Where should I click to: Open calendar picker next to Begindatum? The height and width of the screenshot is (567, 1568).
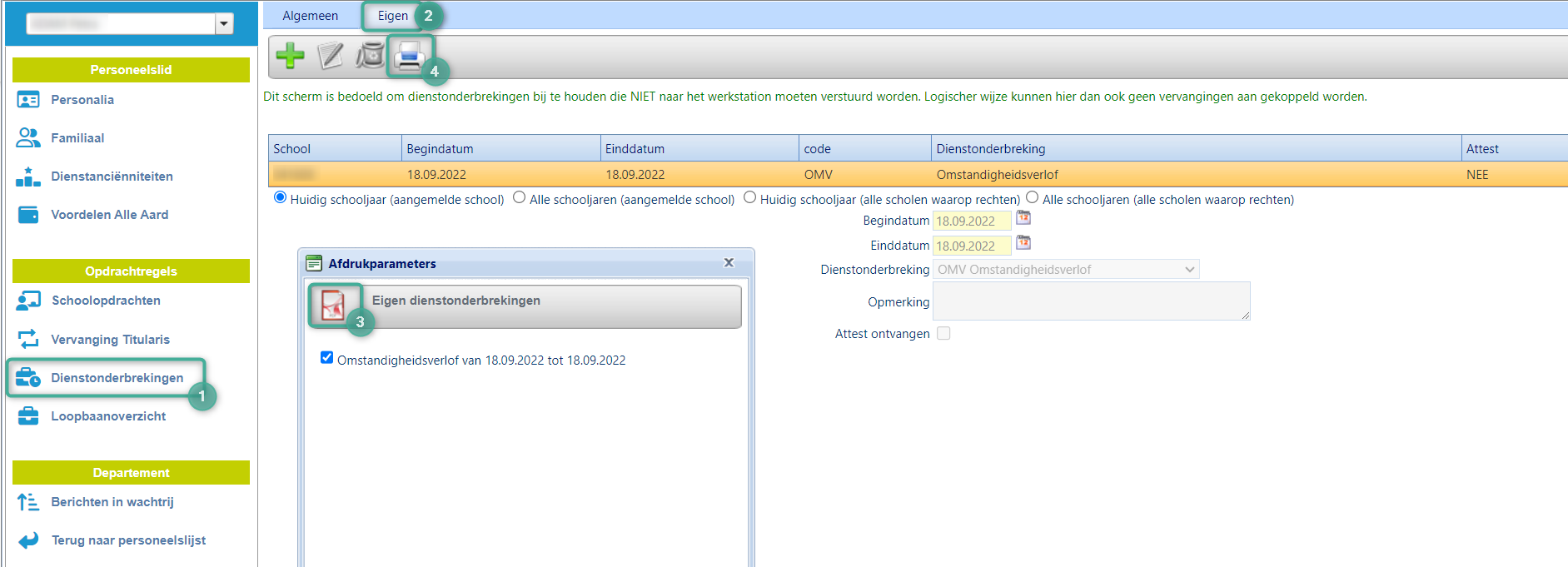pyautogui.click(x=1023, y=218)
